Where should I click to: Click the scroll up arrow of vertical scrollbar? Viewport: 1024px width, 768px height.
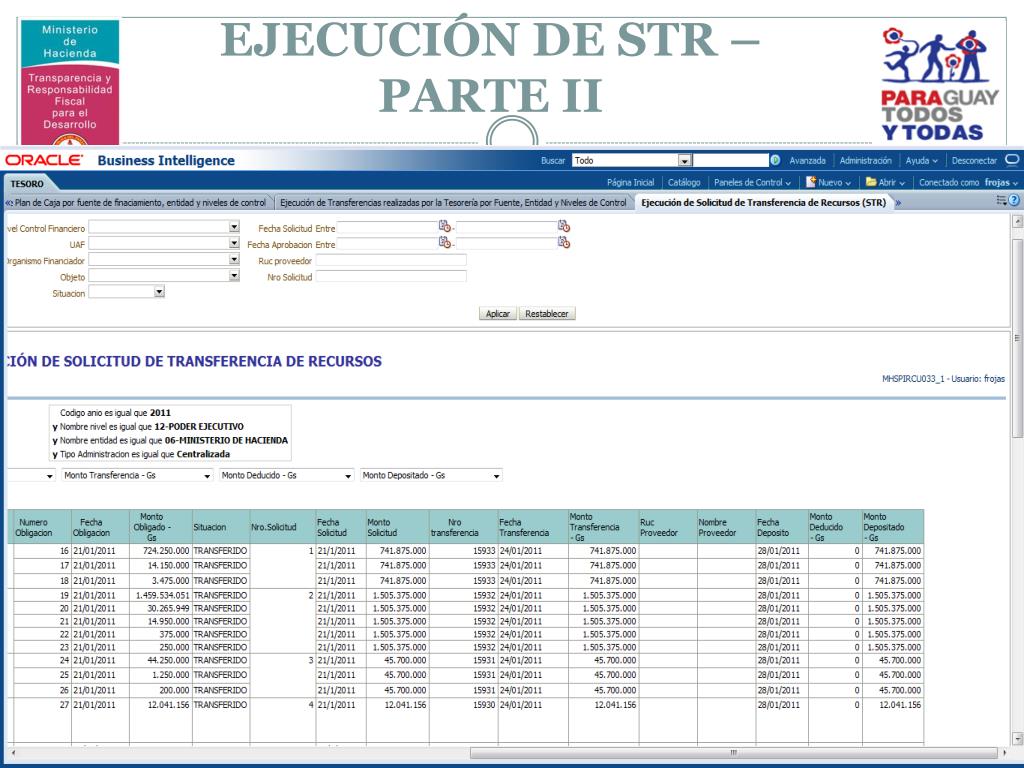(1016, 222)
